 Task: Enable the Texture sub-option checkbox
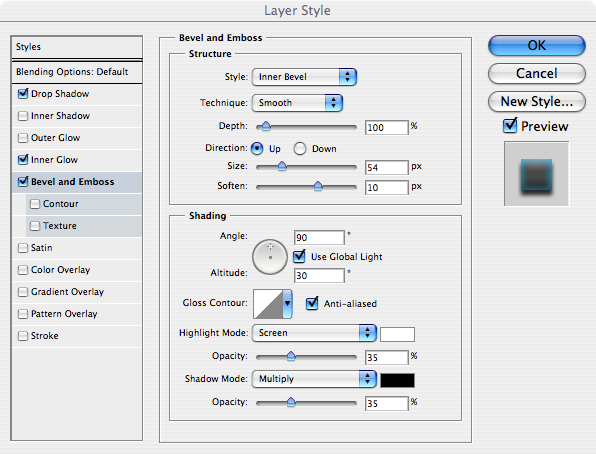pyautogui.click(x=35, y=226)
